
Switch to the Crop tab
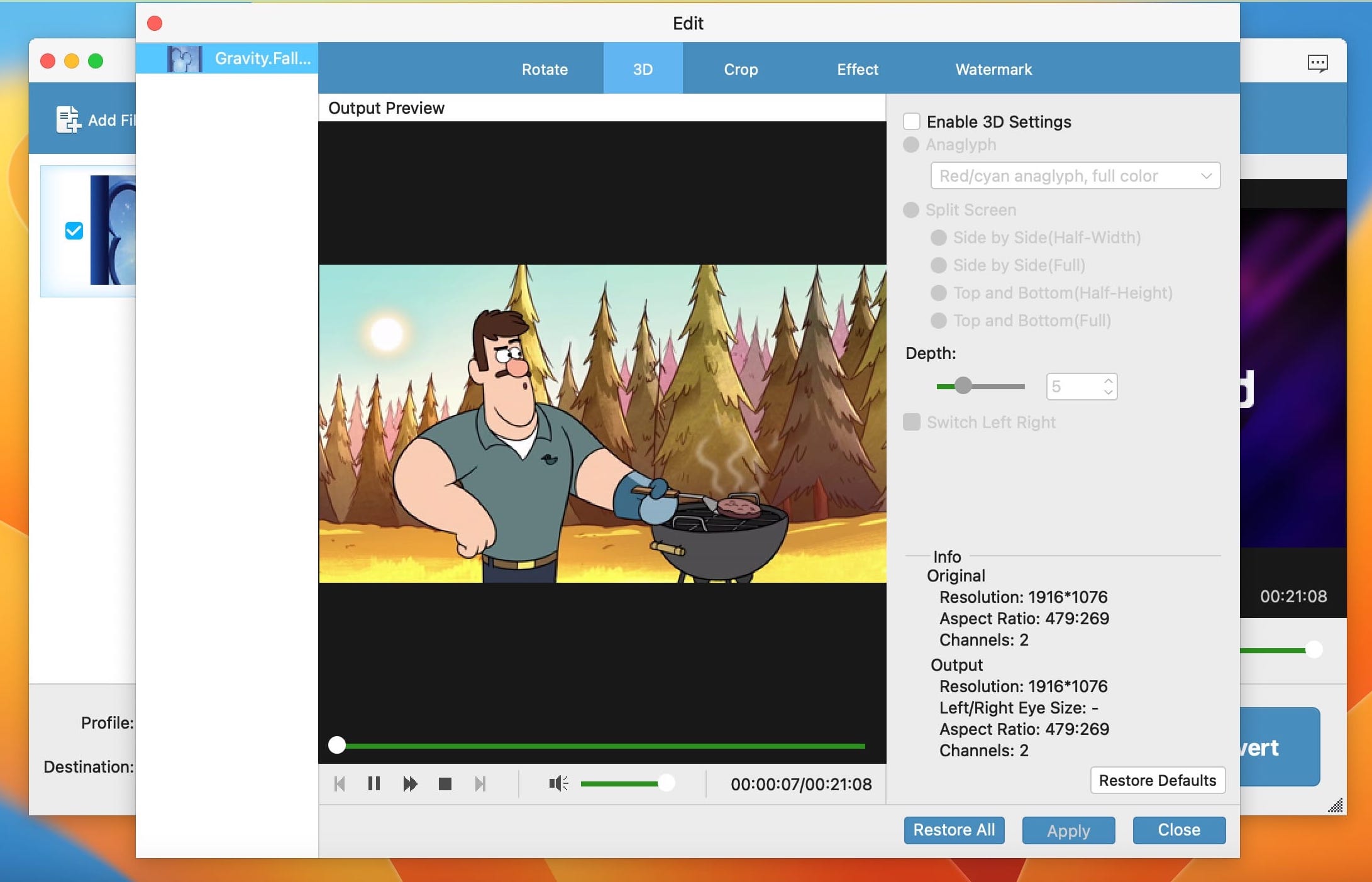coord(741,69)
